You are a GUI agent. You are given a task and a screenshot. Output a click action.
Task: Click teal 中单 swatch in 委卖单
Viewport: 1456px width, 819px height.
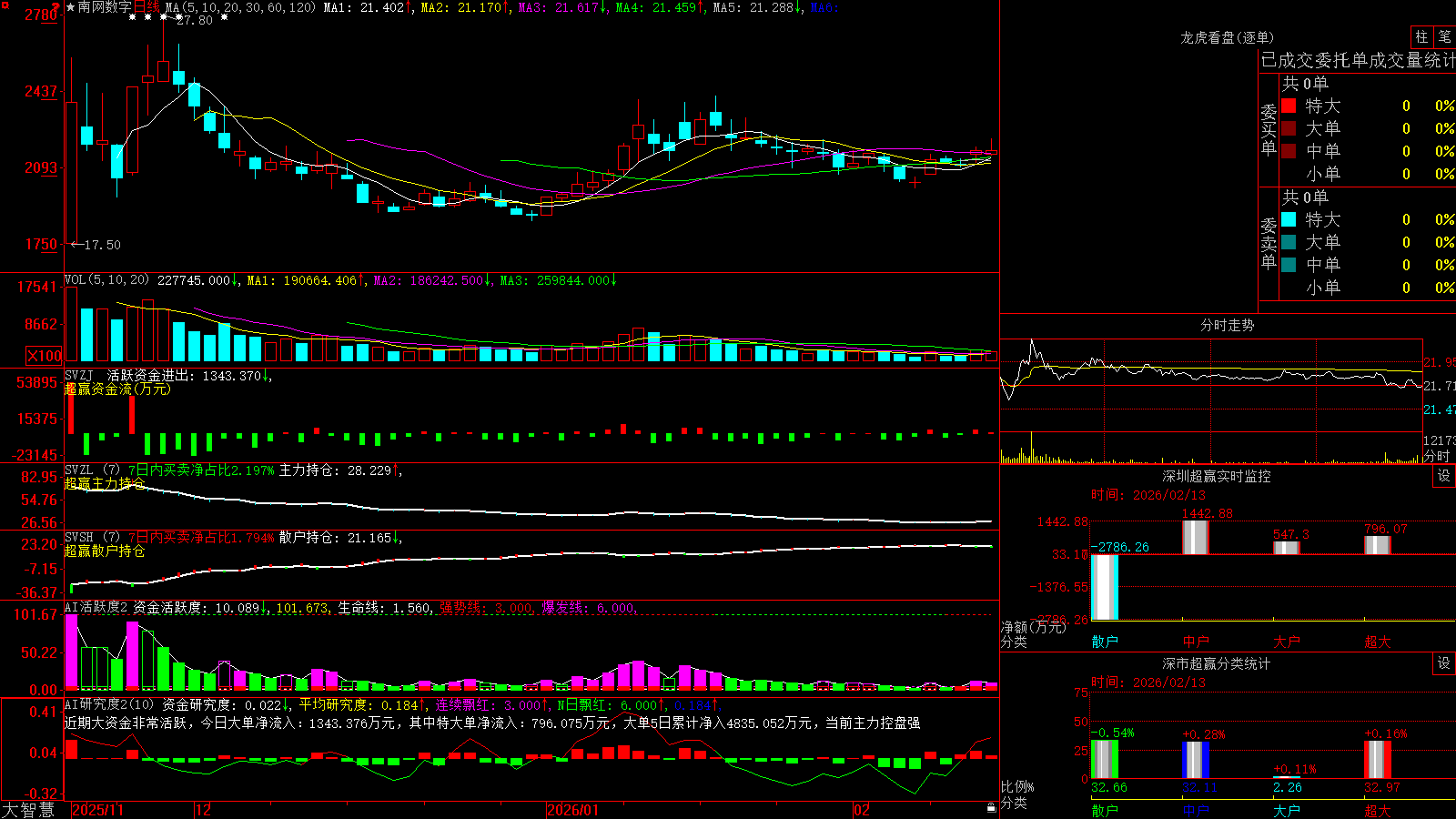(1289, 265)
